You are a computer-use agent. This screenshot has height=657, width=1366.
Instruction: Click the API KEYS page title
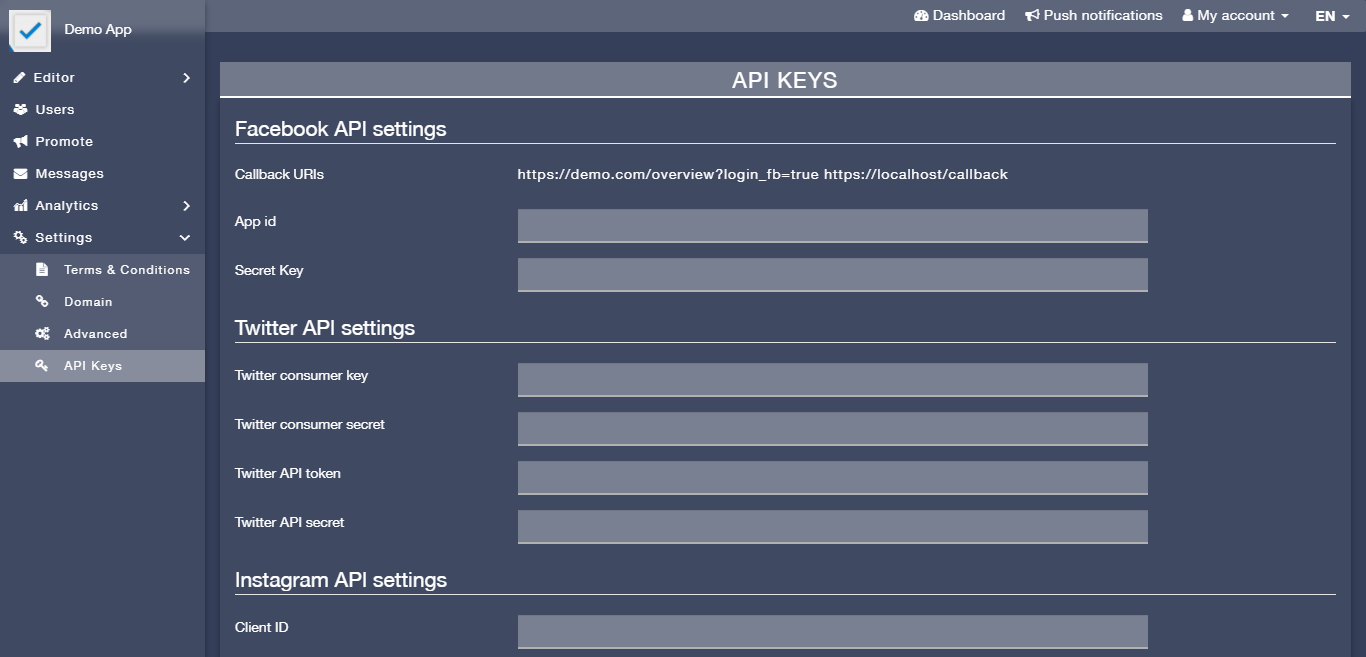pos(785,80)
